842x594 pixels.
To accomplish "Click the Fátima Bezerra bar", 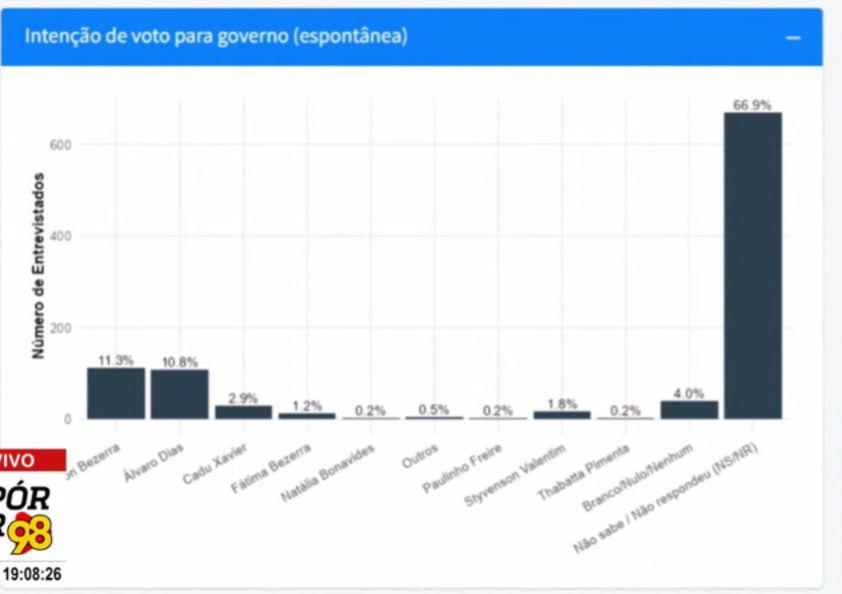I will [x=307, y=415].
